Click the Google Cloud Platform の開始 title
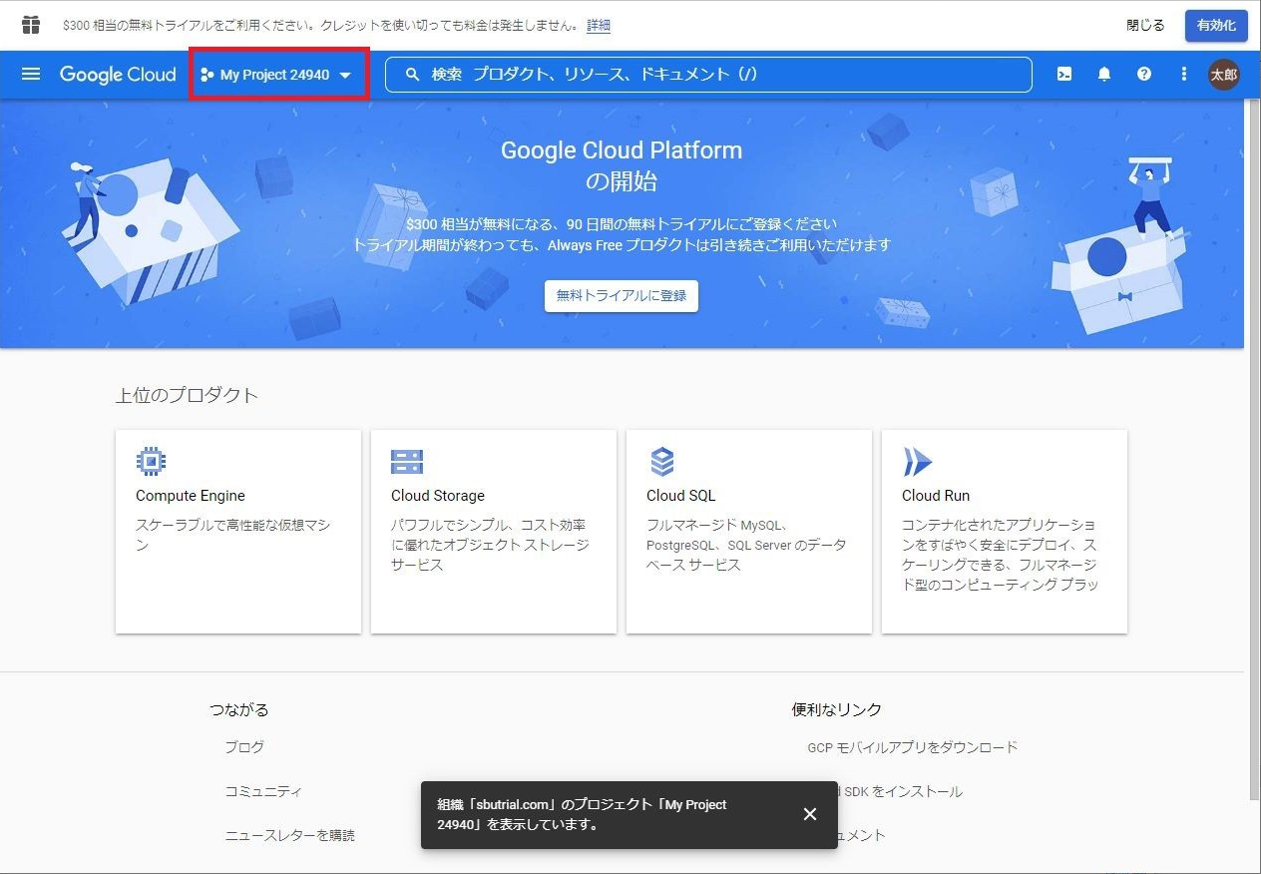This screenshot has width=1261, height=874. [x=621, y=166]
